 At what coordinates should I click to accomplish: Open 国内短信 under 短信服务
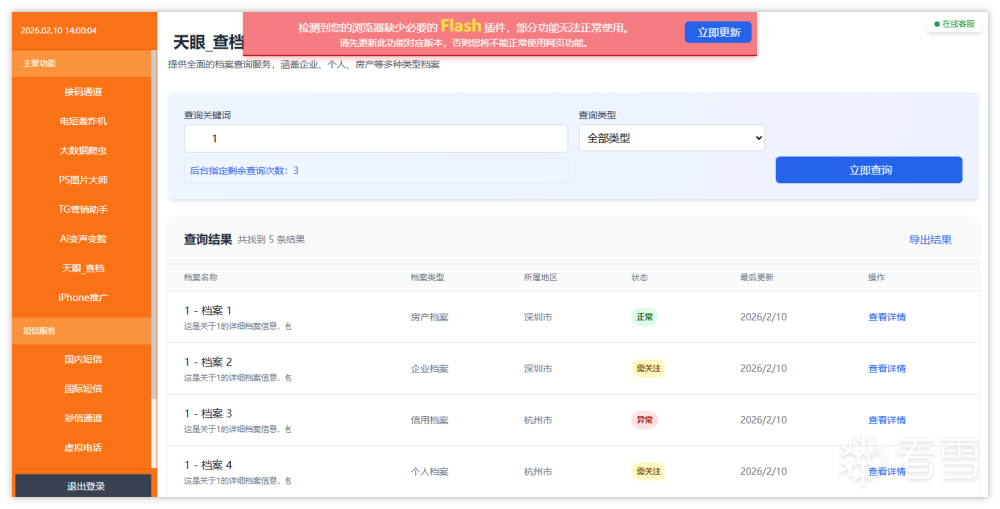tap(82, 359)
